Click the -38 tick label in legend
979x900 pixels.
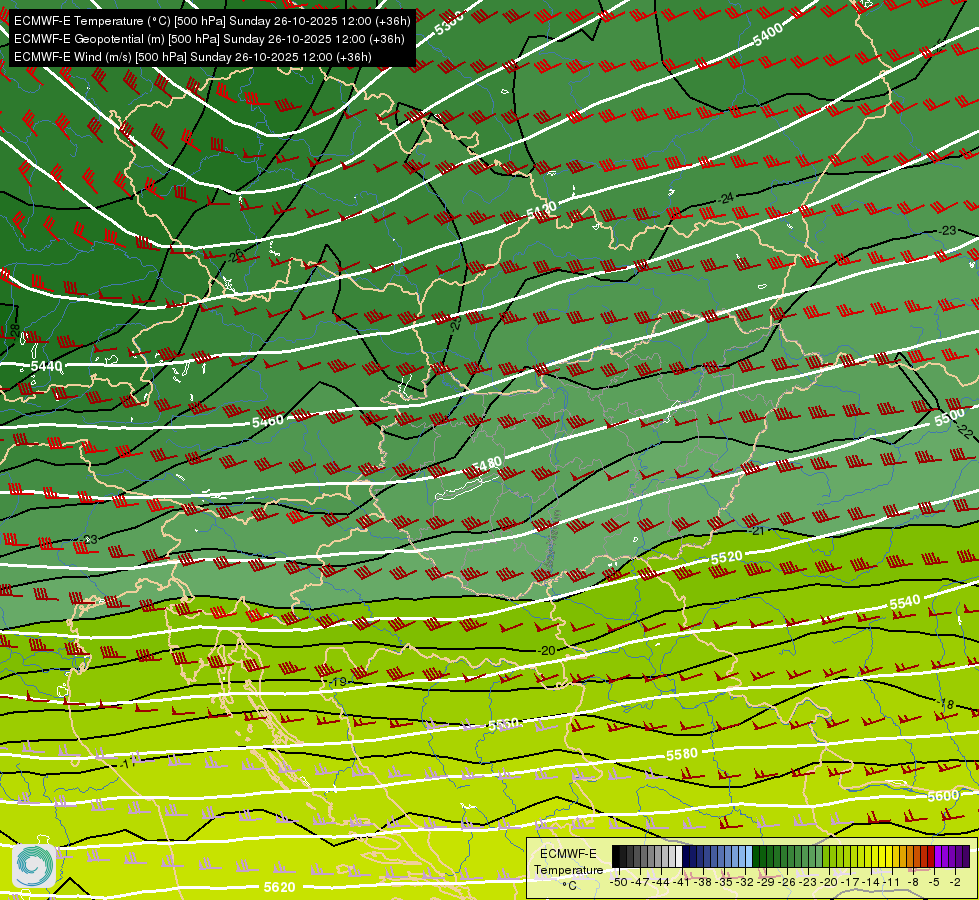(703, 882)
